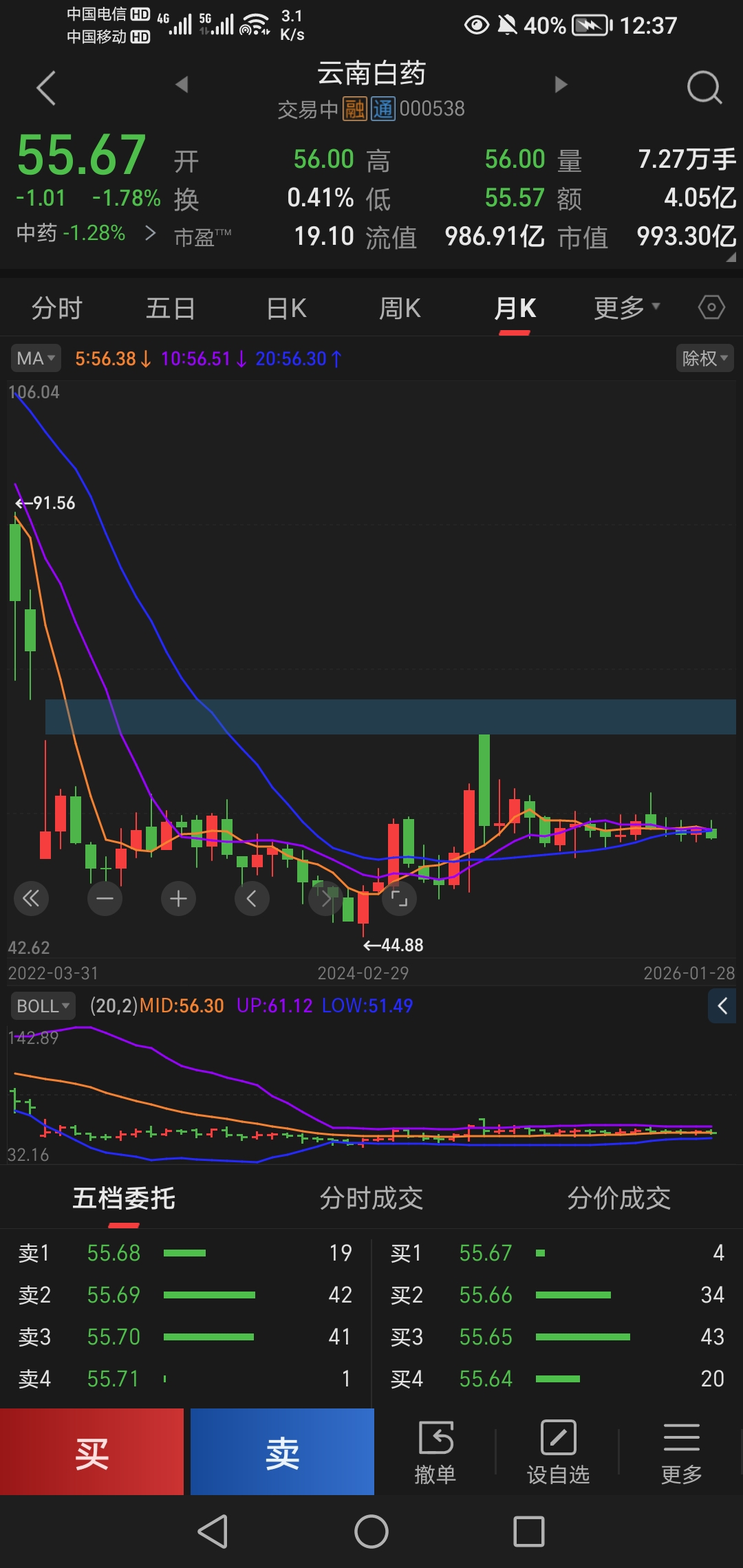Tap the 云南白药 stock title
This screenshot has height=1568, width=743.
pyautogui.click(x=371, y=73)
